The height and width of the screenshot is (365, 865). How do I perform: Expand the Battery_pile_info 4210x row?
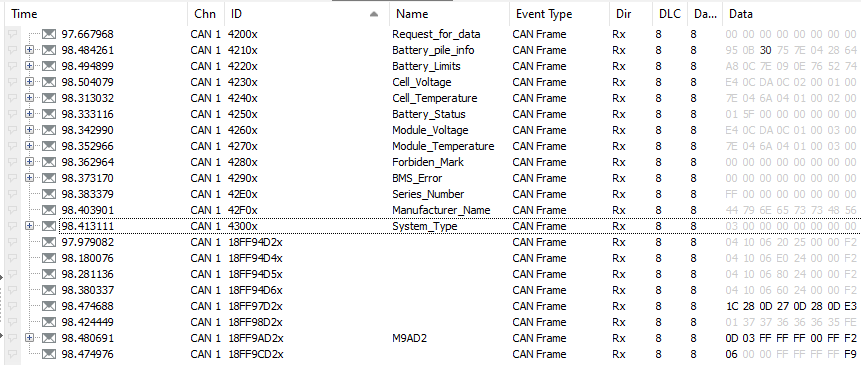click(30, 50)
